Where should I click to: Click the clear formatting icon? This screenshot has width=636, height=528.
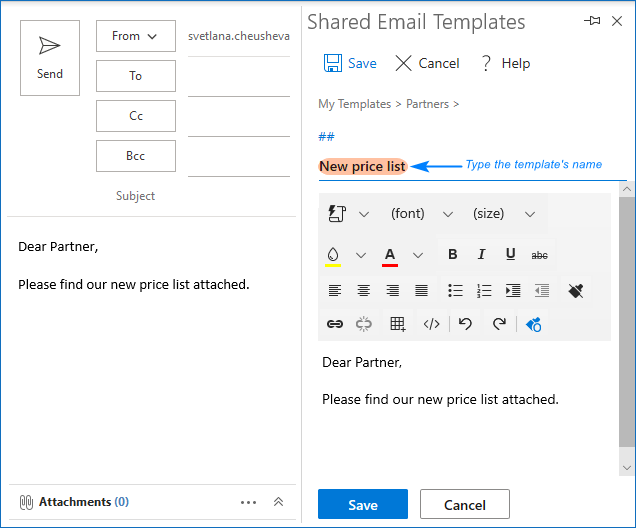click(x=576, y=291)
